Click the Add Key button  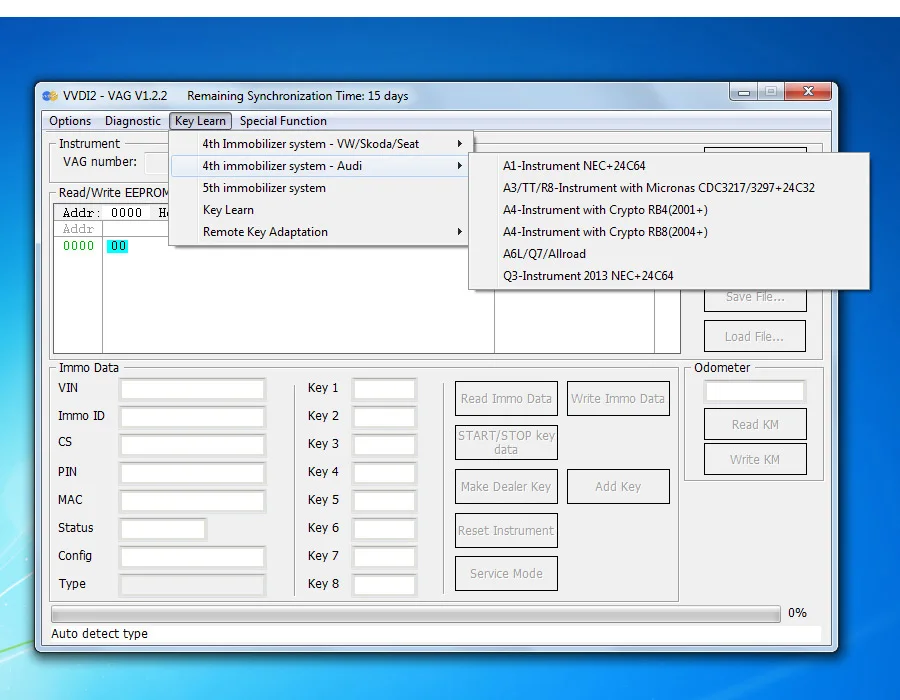point(618,487)
